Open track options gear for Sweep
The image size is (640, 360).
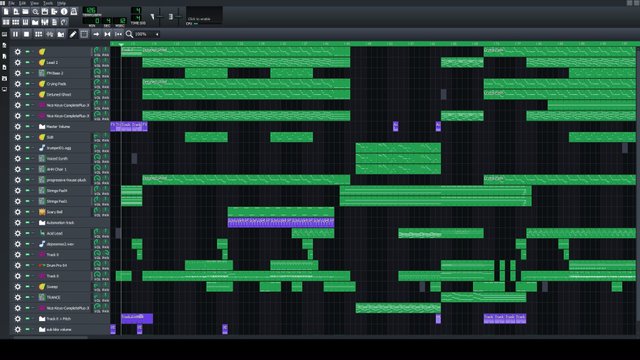[x=18, y=287]
